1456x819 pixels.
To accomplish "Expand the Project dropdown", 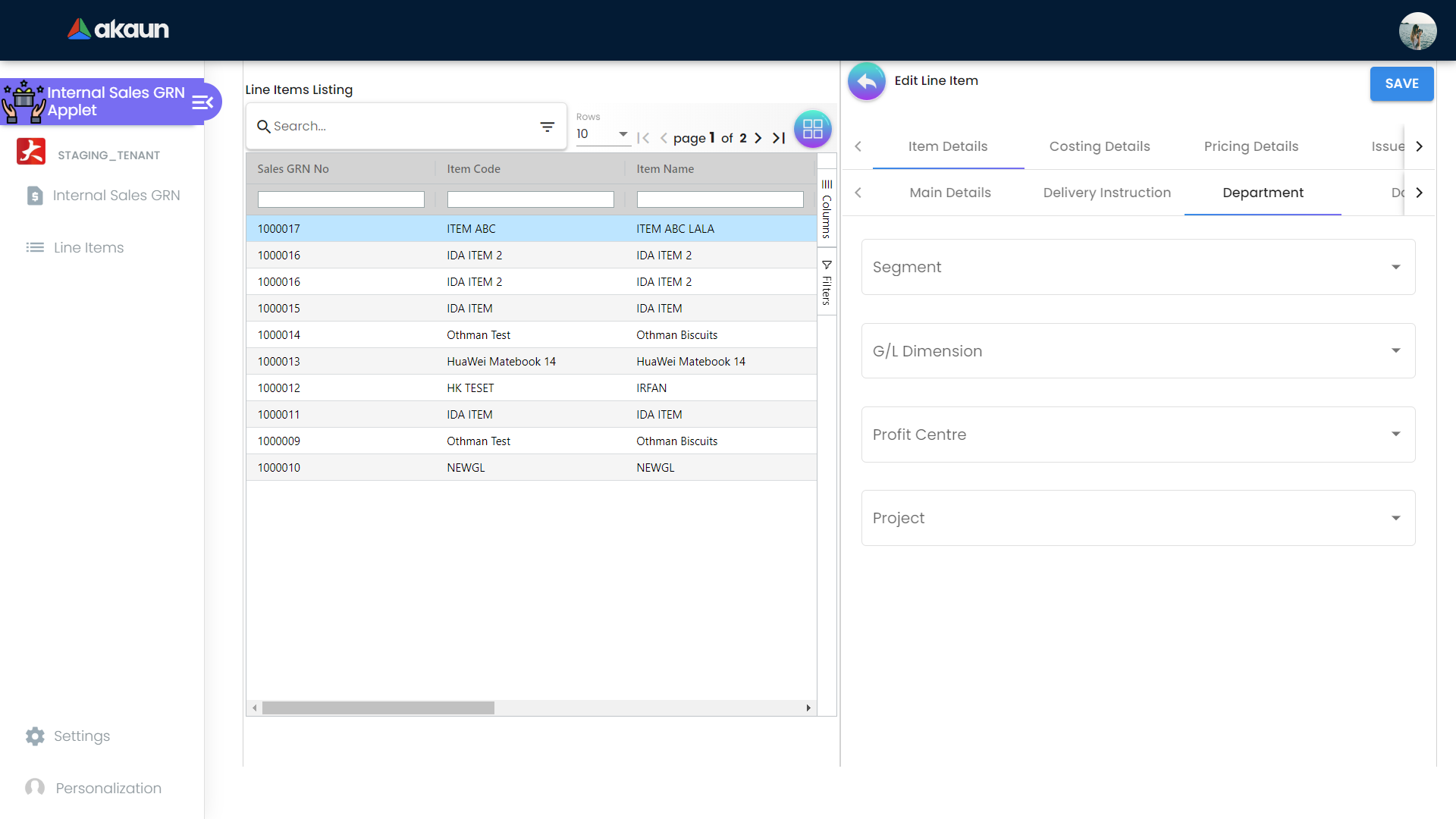I will point(1137,518).
